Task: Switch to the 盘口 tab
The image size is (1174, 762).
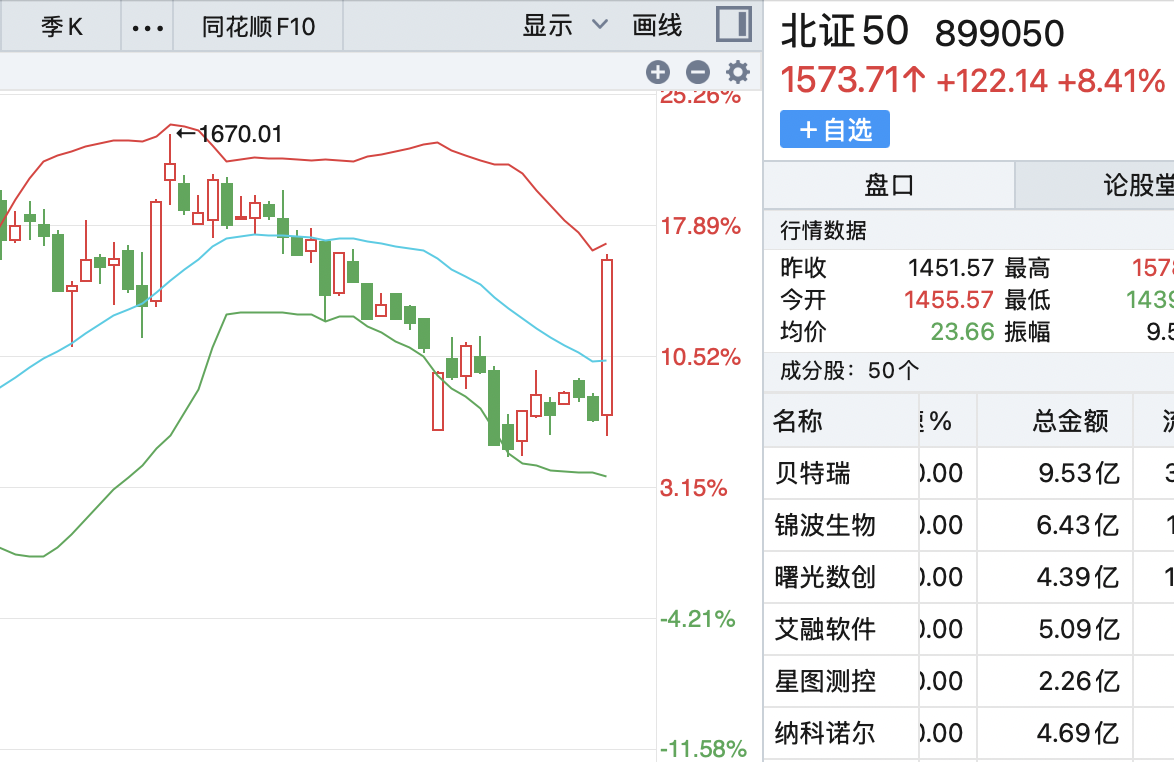Action: 889,185
